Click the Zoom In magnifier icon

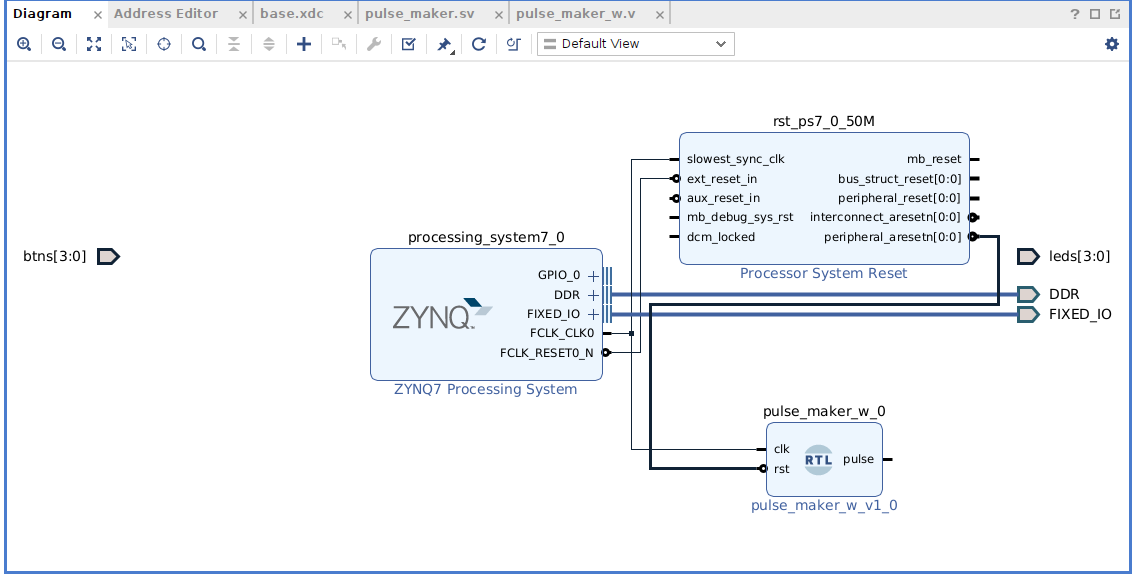[24, 44]
